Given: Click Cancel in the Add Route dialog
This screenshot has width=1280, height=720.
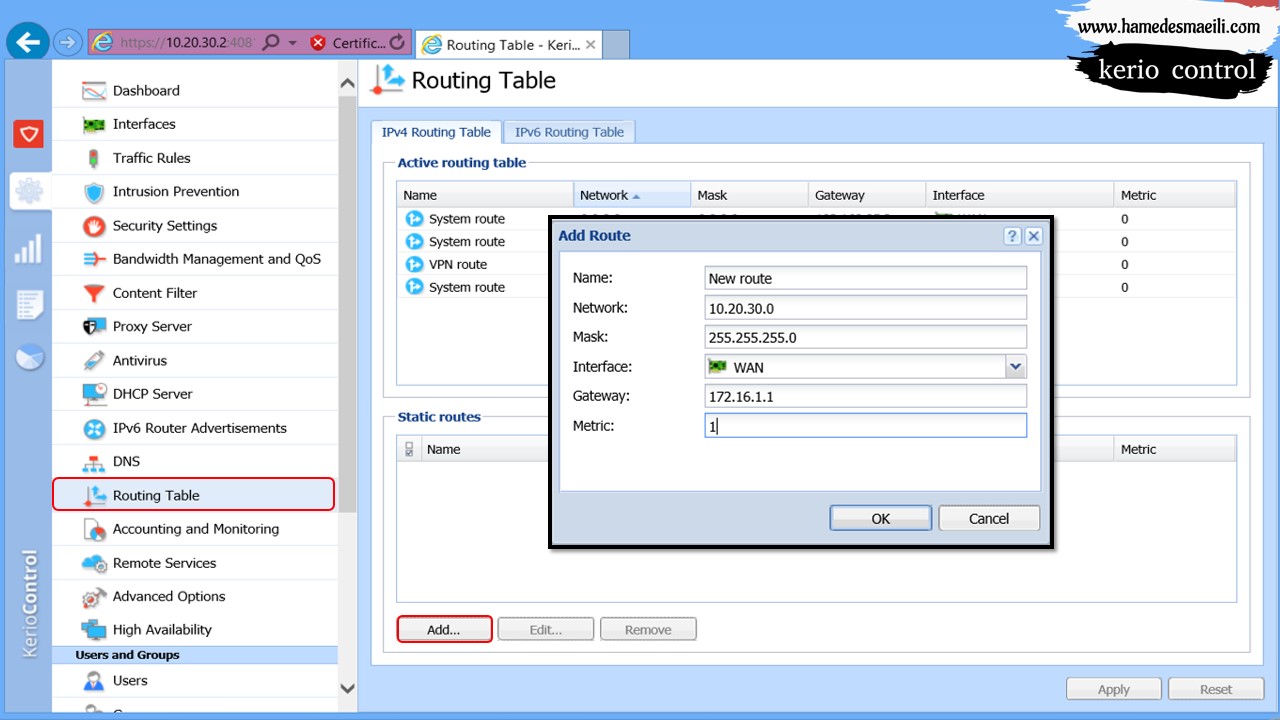Looking at the screenshot, I should click(x=989, y=518).
